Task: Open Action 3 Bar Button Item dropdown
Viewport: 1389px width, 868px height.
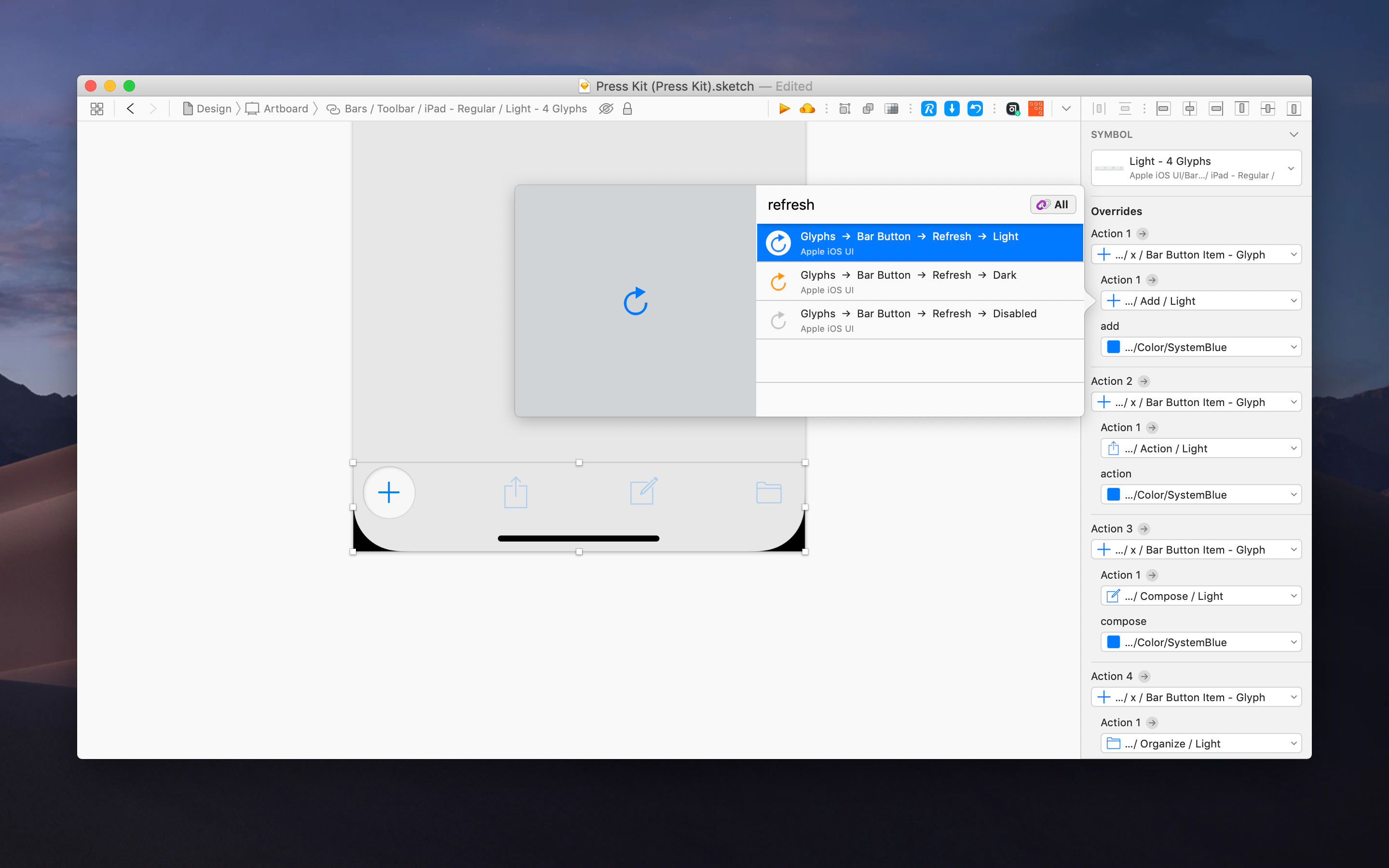Action: [x=1196, y=550]
